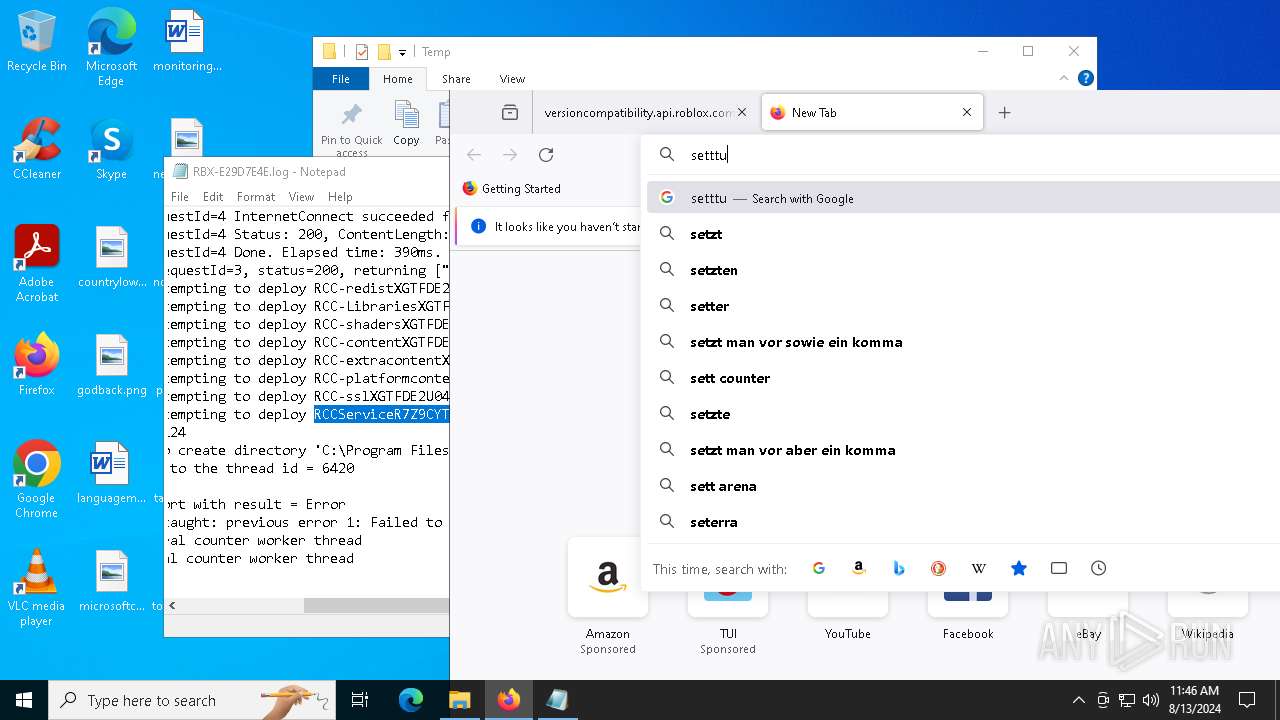Choose the 'seterra' suggestion

click(x=963, y=522)
